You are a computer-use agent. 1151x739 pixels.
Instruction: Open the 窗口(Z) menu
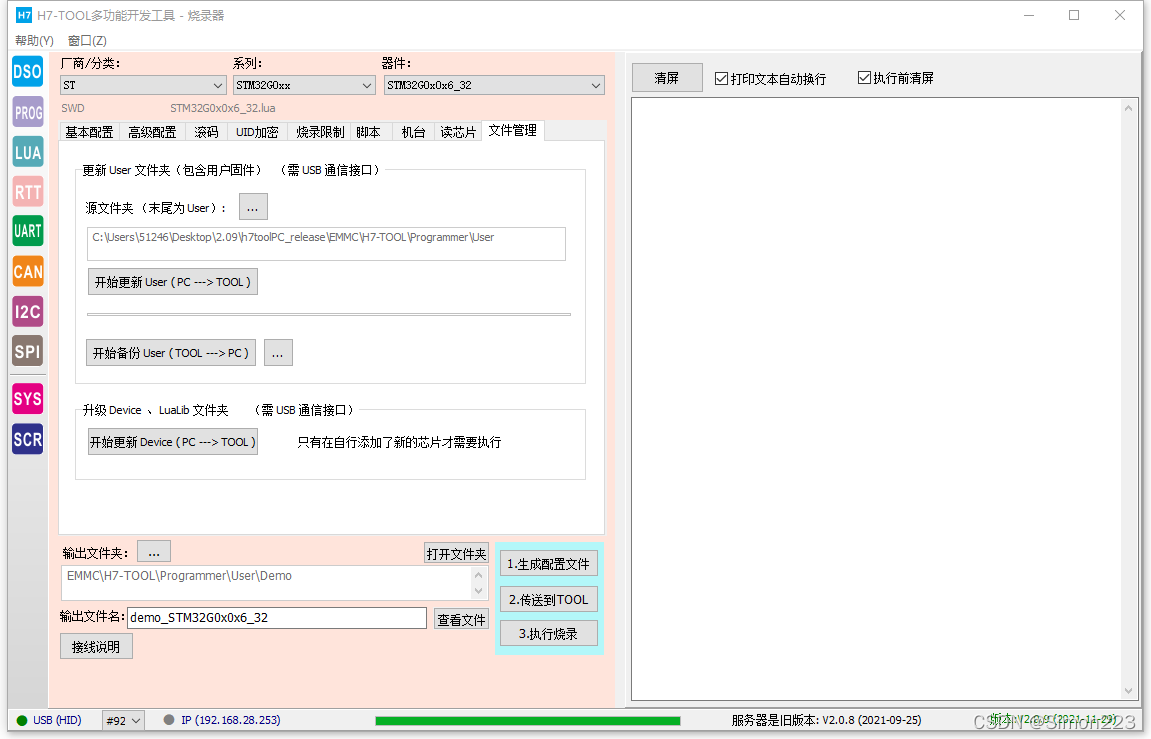(x=87, y=40)
